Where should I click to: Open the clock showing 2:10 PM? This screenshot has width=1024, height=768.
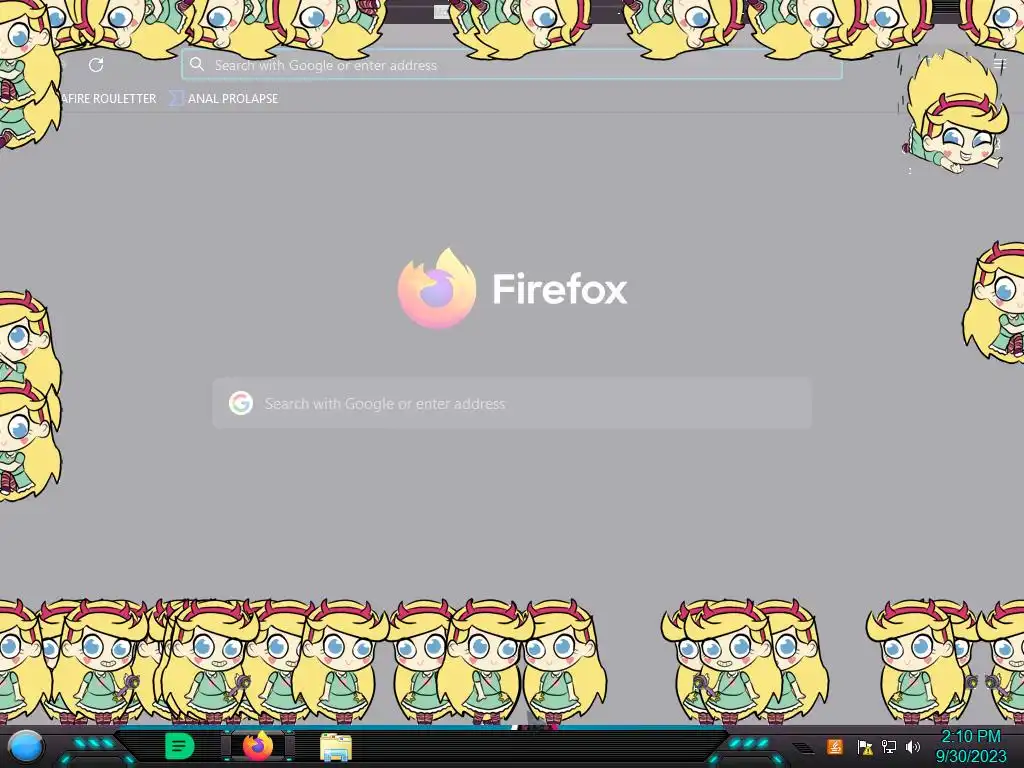click(971, 746)
